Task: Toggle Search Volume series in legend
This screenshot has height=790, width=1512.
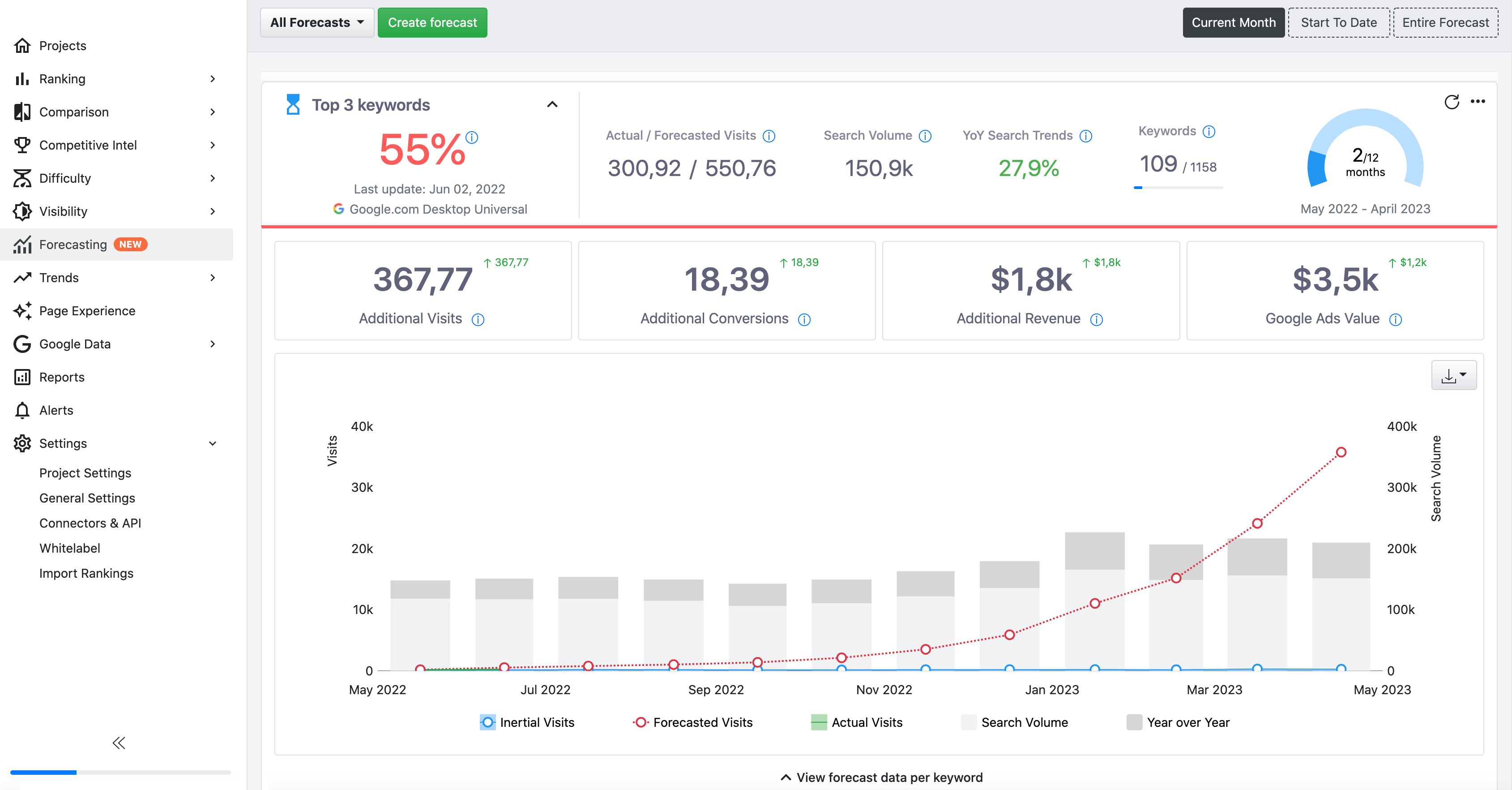Action: tap(1015, 722)
